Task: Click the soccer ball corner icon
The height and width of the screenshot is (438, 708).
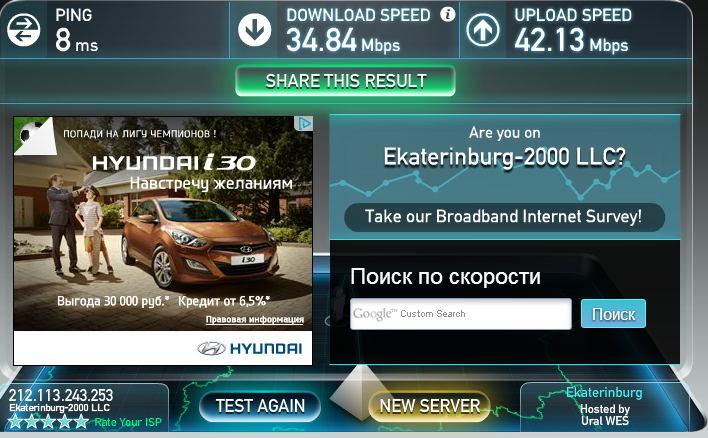Action: [34, 135]
